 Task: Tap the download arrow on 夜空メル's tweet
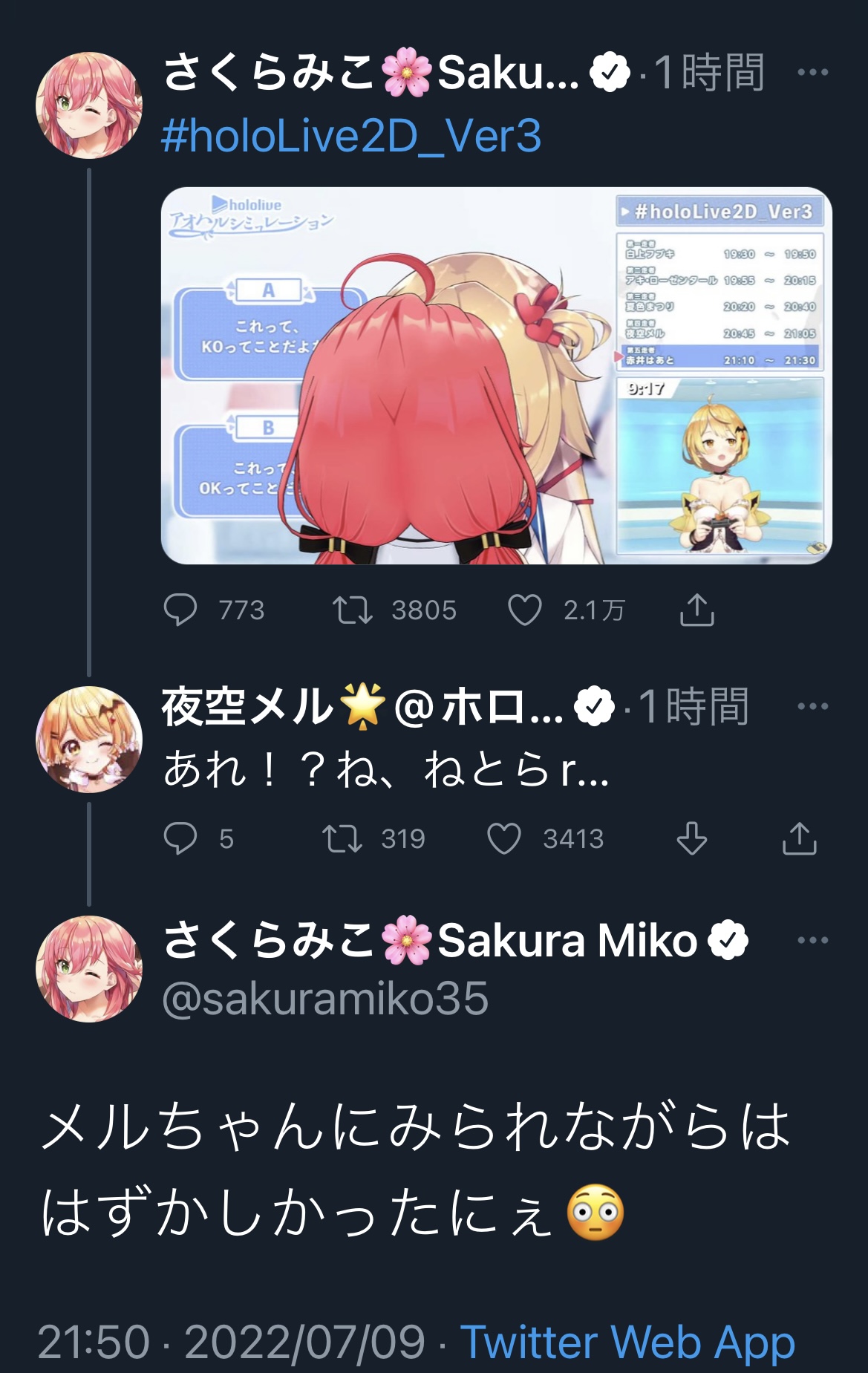click(691, 839)
